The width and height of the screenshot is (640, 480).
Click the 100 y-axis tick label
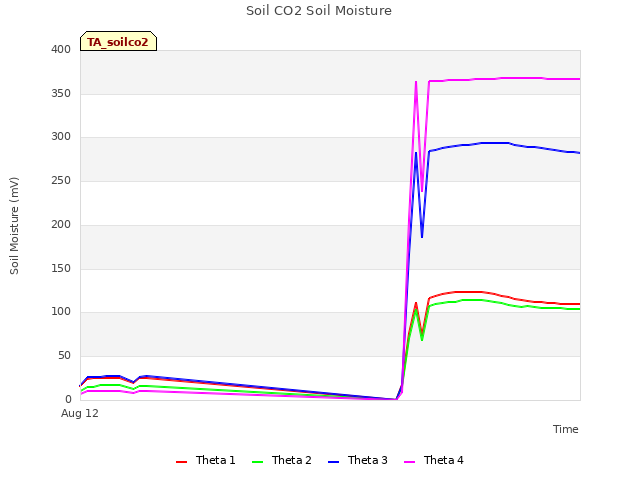pyautogui.click(x=61, y=312)
